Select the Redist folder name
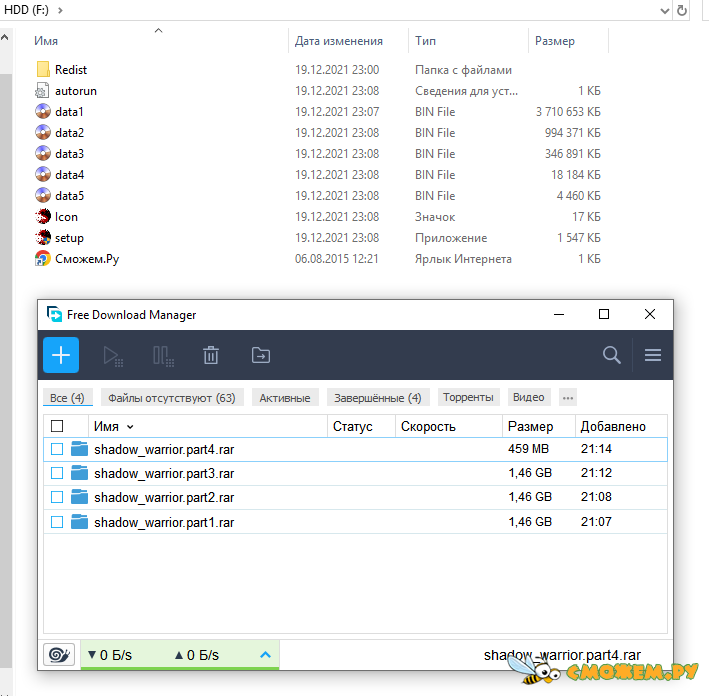Screen dimensions: 709x696 pos(71,70)
